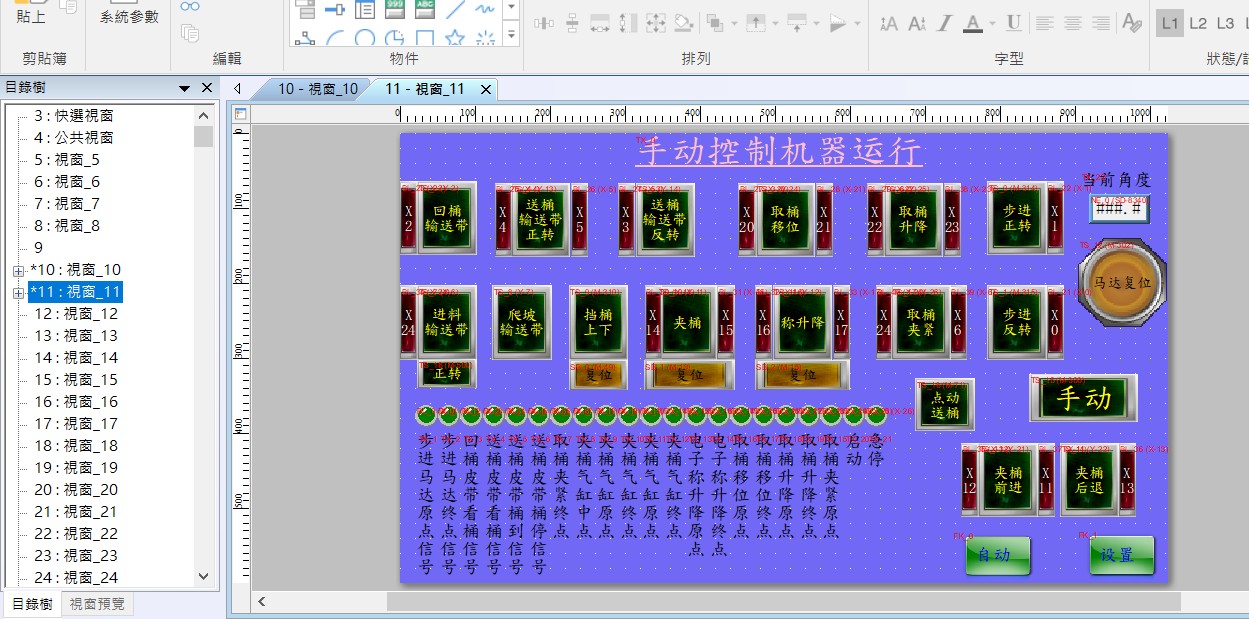Toggle the 取桶升降 switch
1249x619 pixels.
coord(913,219)
